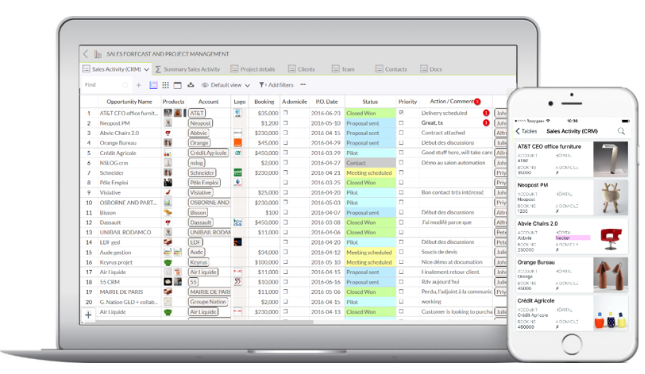Go back using the header arrow on the laptop
The image size is (645, 374).
point(86,54)
